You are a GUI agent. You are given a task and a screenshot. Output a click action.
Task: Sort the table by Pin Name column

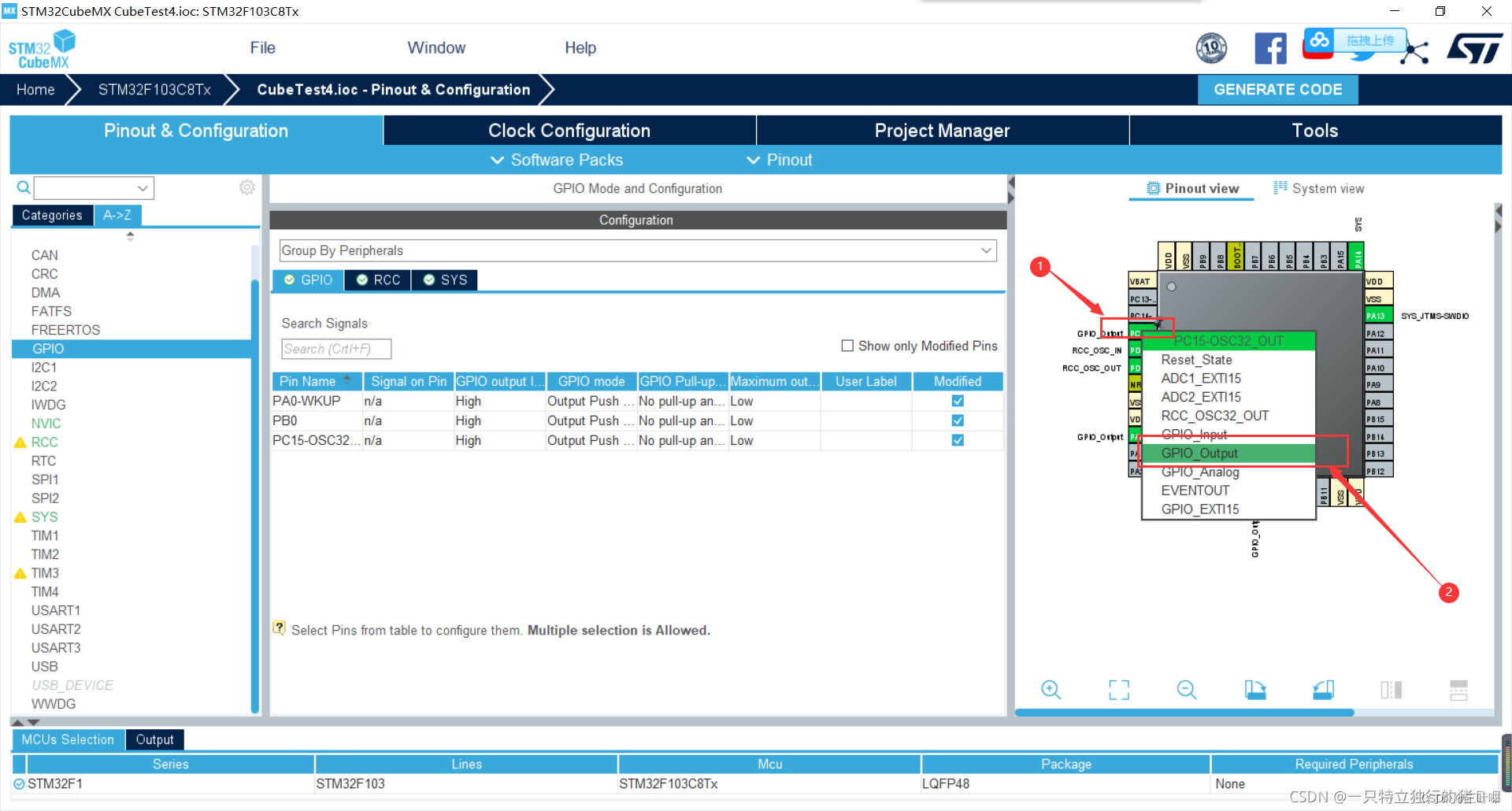(317, 381)
